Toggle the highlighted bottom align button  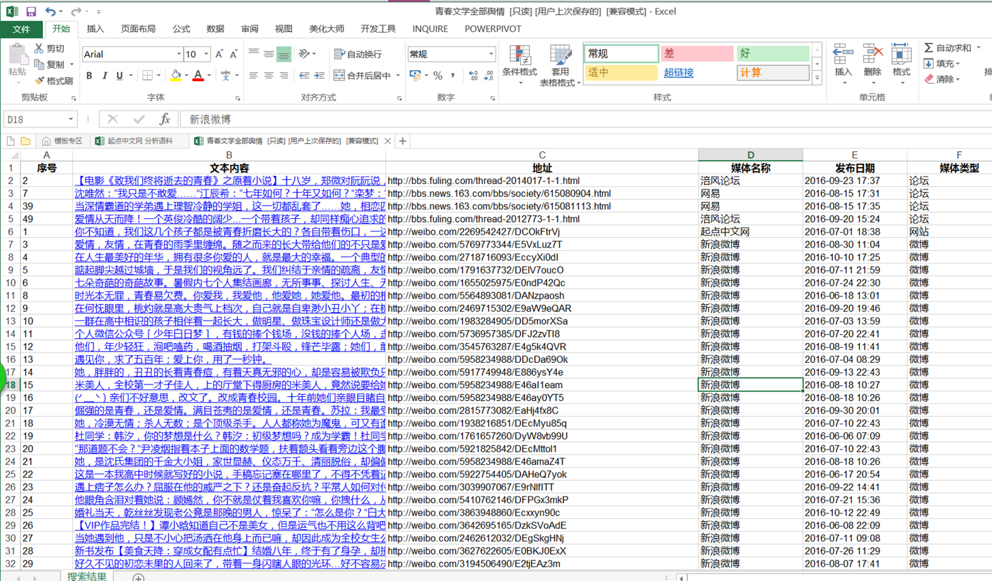click(x=284, y=54)
